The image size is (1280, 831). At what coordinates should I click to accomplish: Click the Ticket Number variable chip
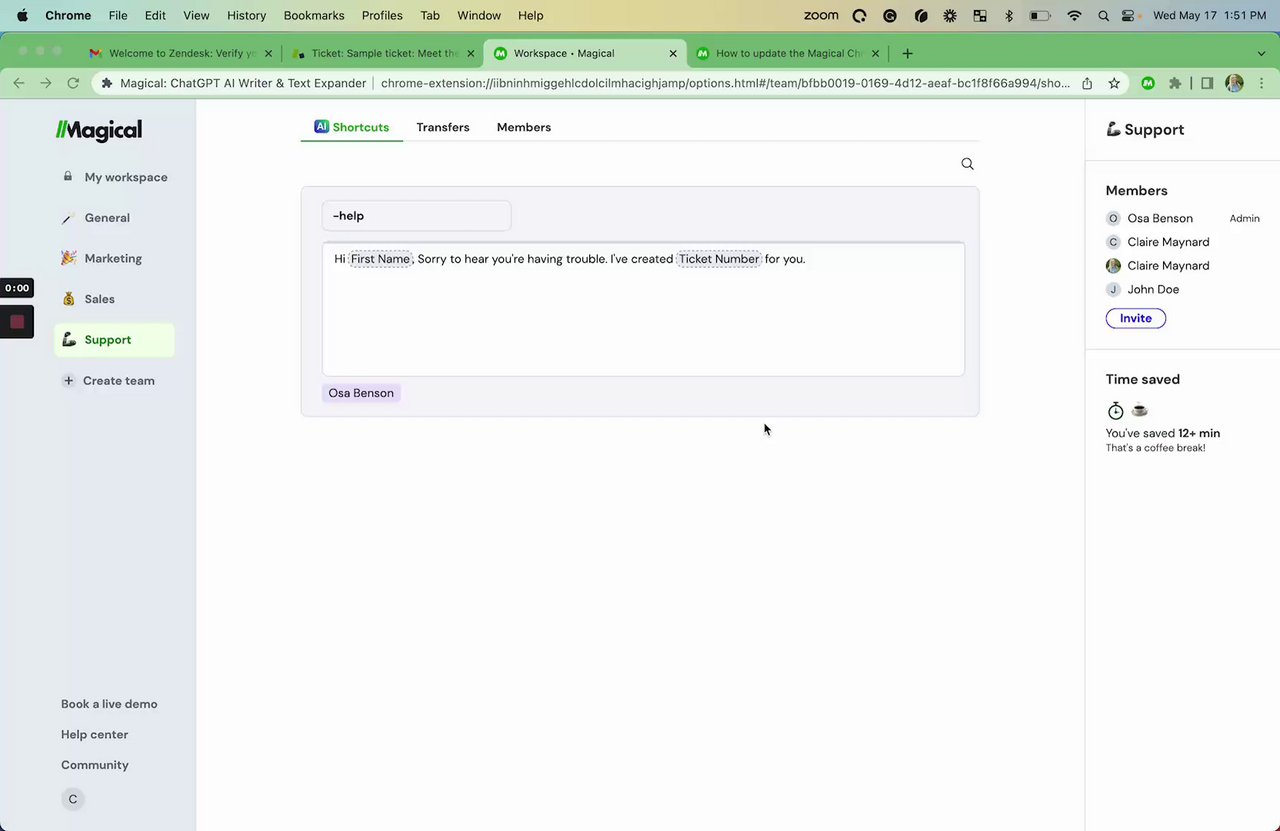coord(719,259)
